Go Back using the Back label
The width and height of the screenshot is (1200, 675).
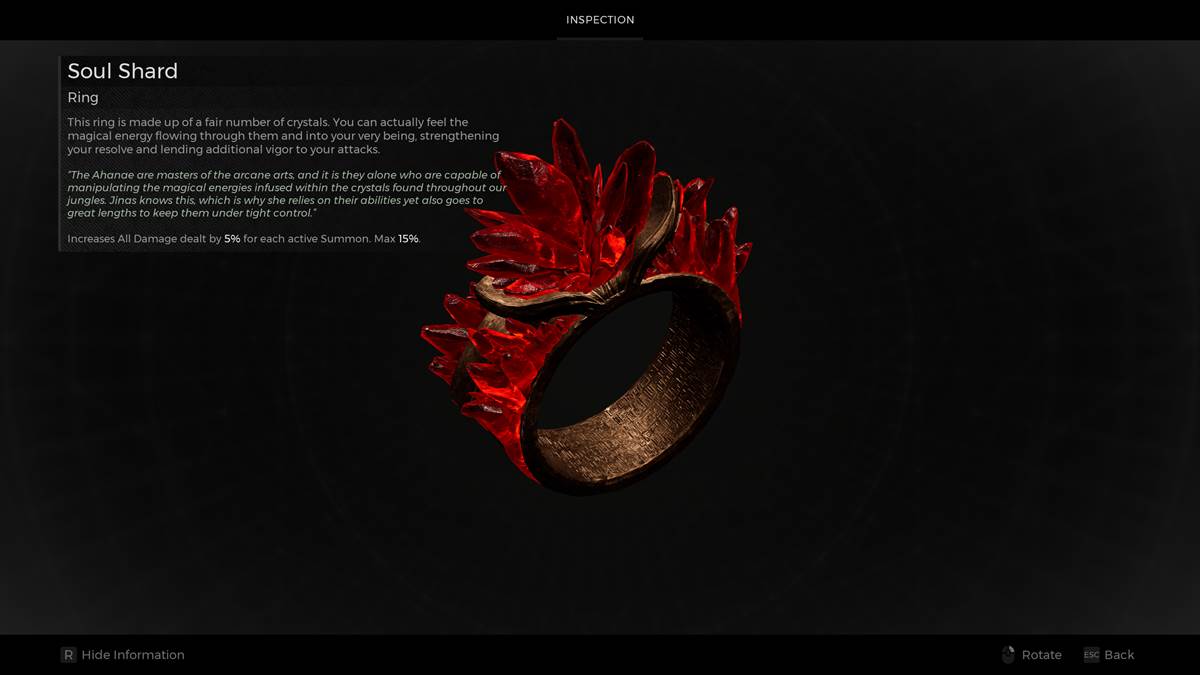tap(1119, 655)
